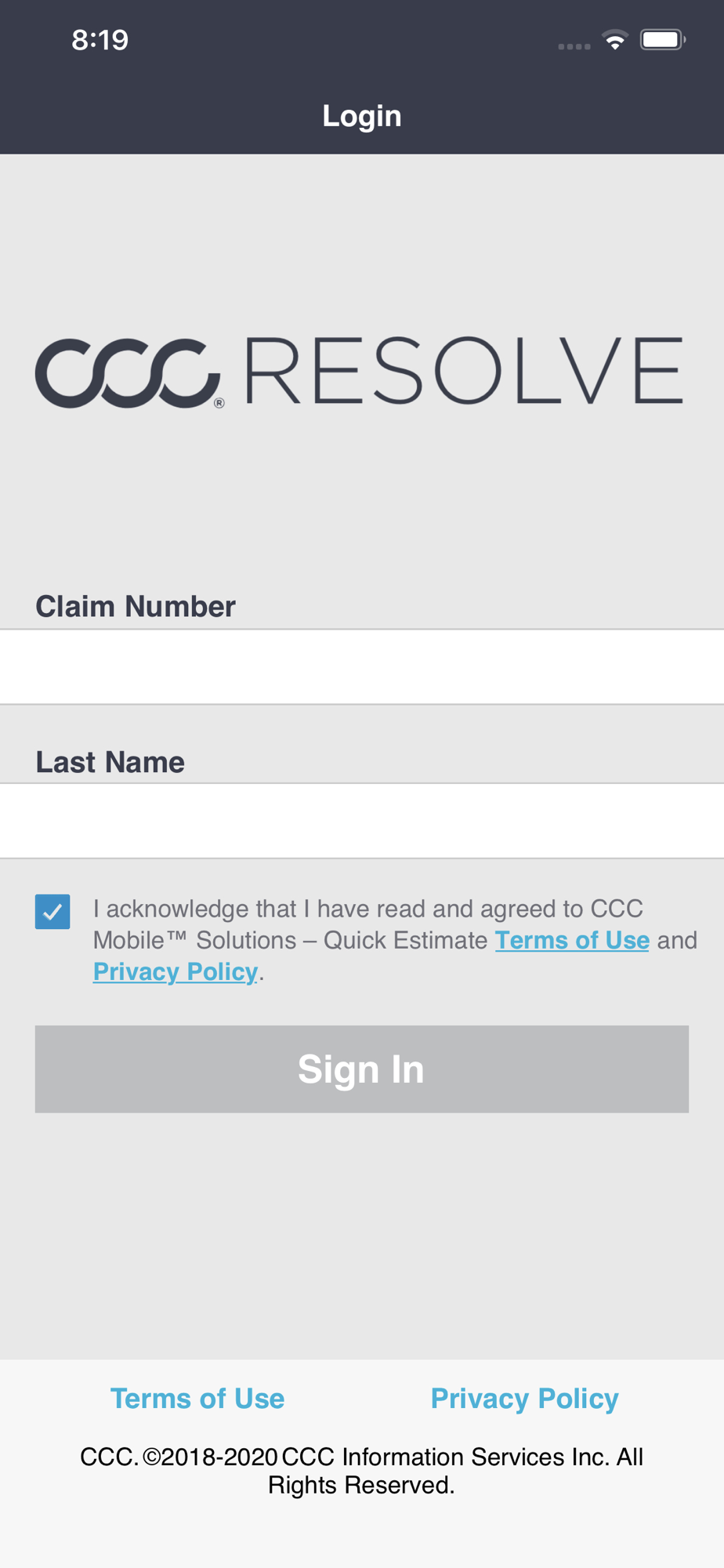Screen dimensions: 724x1568
Task: Click the Claim Number input field
Action: pyautogui.click(x=362, y=666)
